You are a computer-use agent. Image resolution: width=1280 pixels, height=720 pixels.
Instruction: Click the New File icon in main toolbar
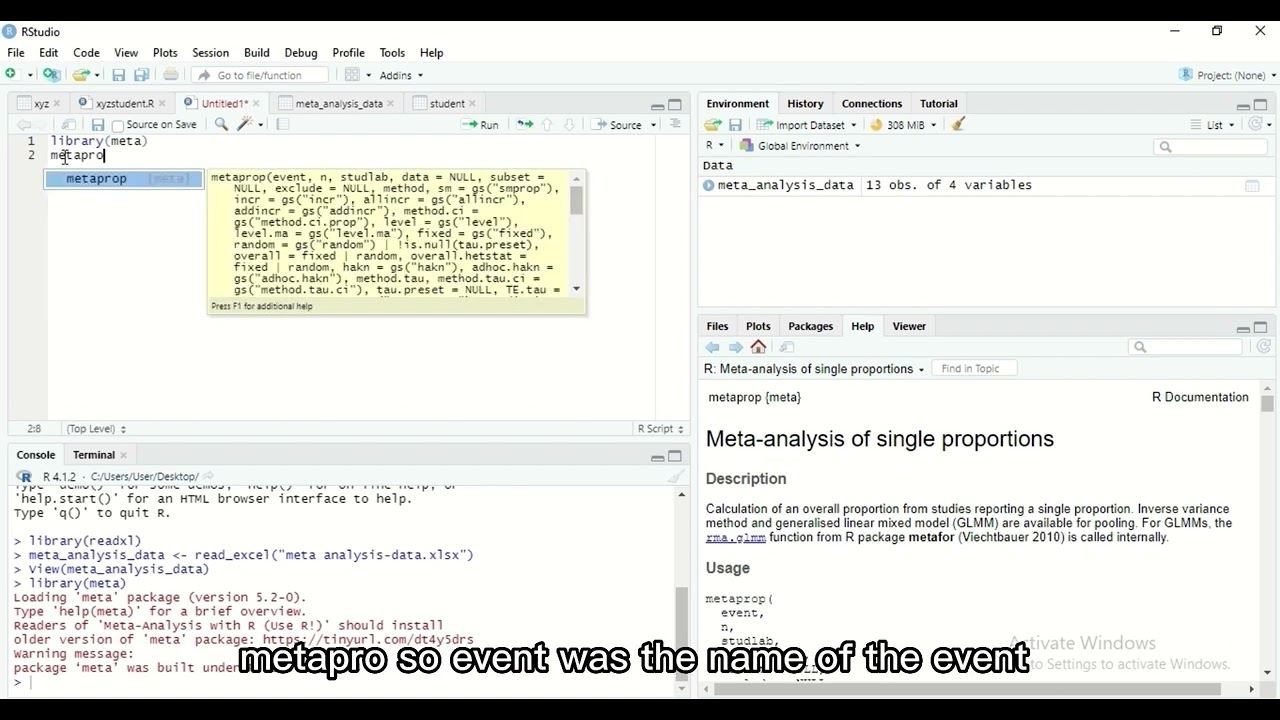(12, 75)
